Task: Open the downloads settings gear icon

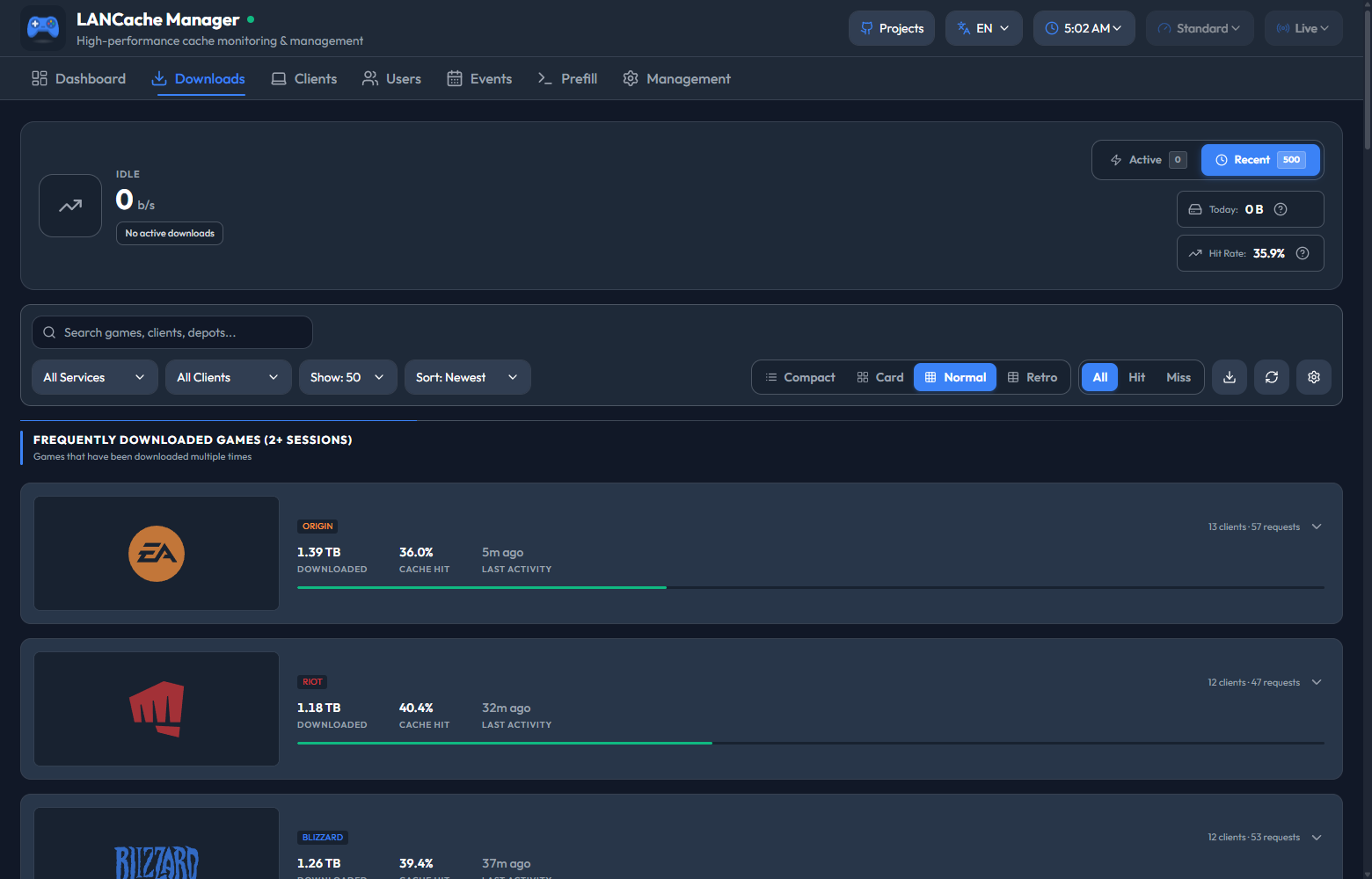Action: click(1314, 377)
